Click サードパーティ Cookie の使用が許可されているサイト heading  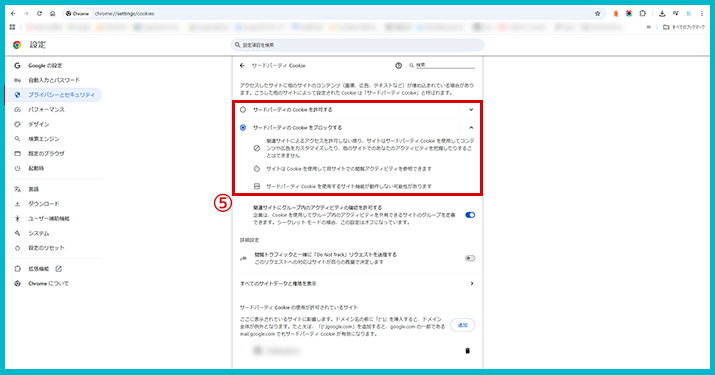click(x=299, y=307)
